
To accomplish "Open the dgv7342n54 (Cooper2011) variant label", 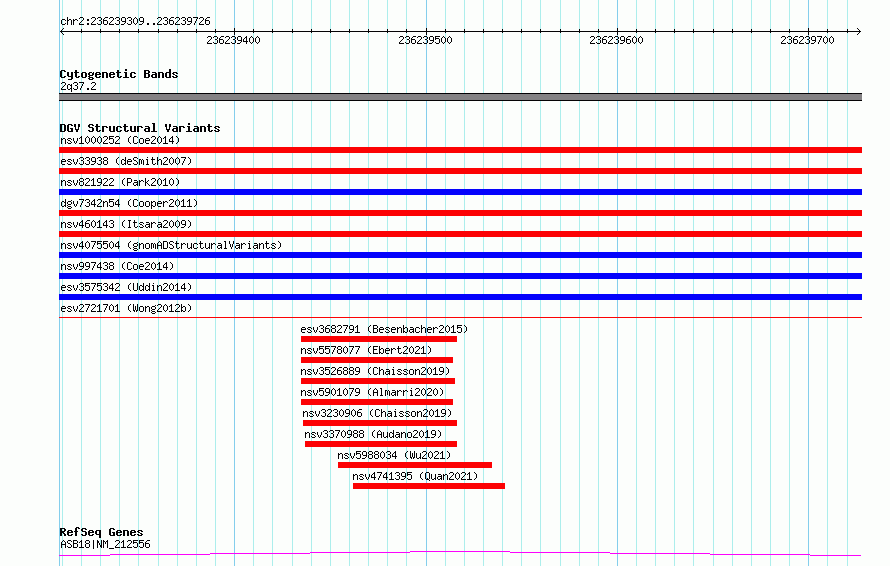I will pos(129,203).
